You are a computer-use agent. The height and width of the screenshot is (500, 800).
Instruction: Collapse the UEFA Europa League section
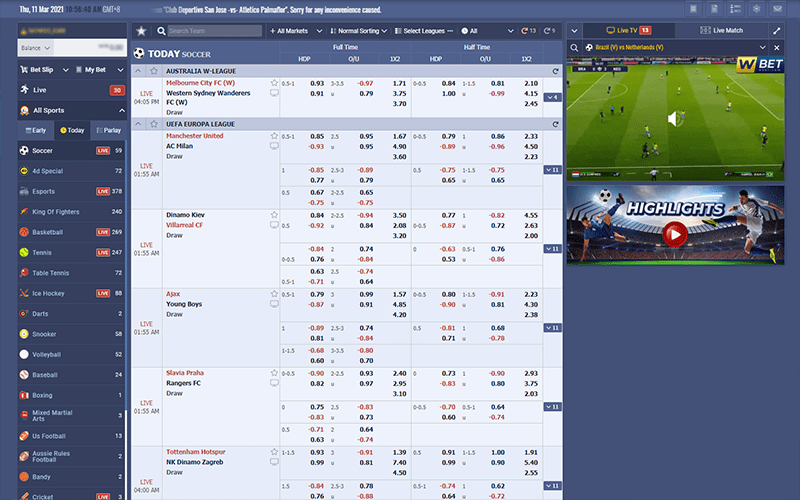138,124
